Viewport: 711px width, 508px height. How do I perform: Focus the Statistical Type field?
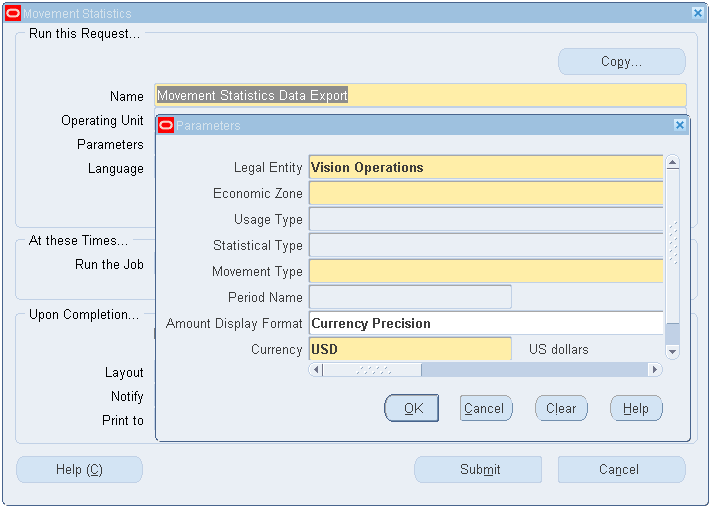pos(486,245)
